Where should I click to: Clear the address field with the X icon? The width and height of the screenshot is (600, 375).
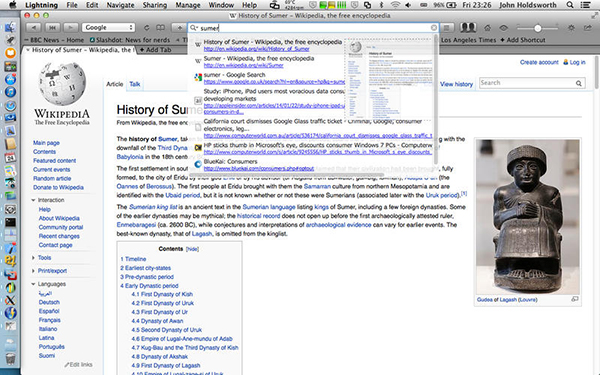coord(434,28)
